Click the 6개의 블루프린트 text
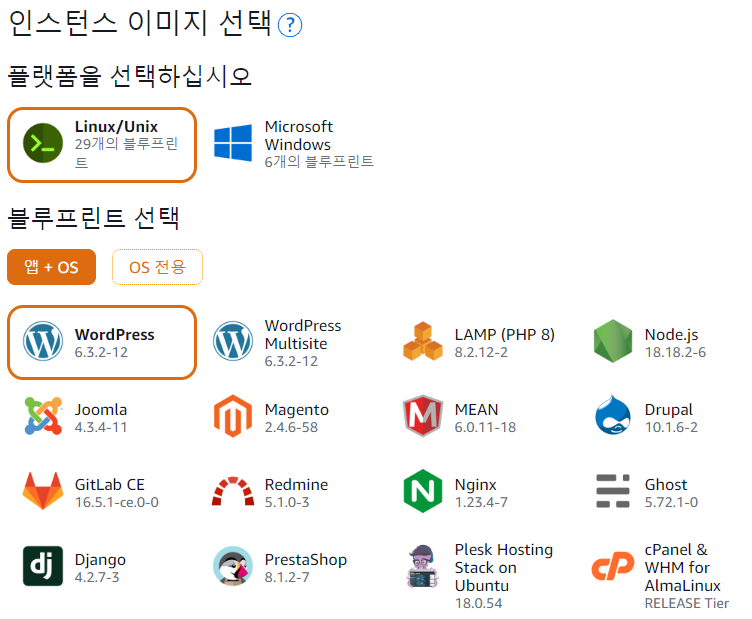Viewport: 752px width, 619px height. 319,162
